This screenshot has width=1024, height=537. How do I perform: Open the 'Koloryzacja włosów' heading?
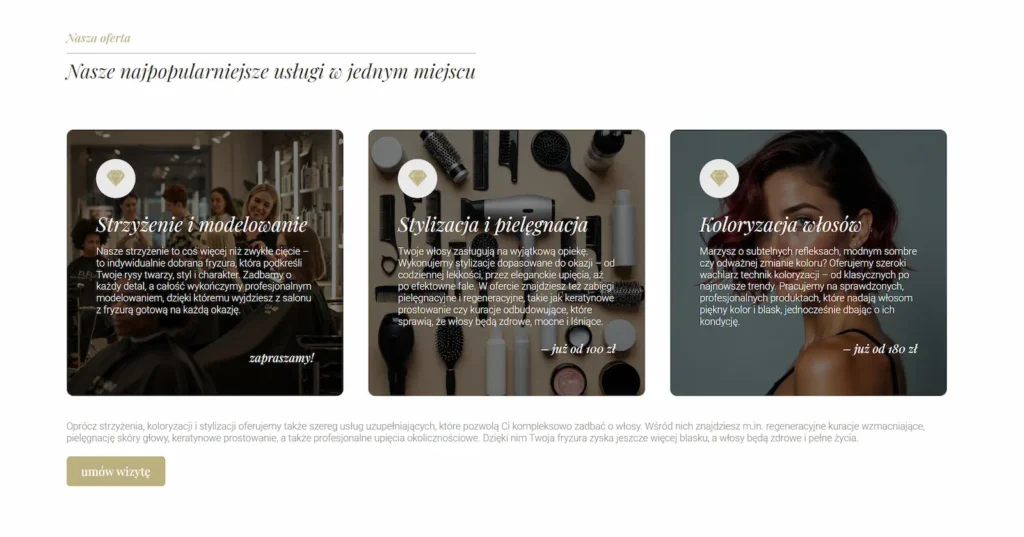pos(780,225)
